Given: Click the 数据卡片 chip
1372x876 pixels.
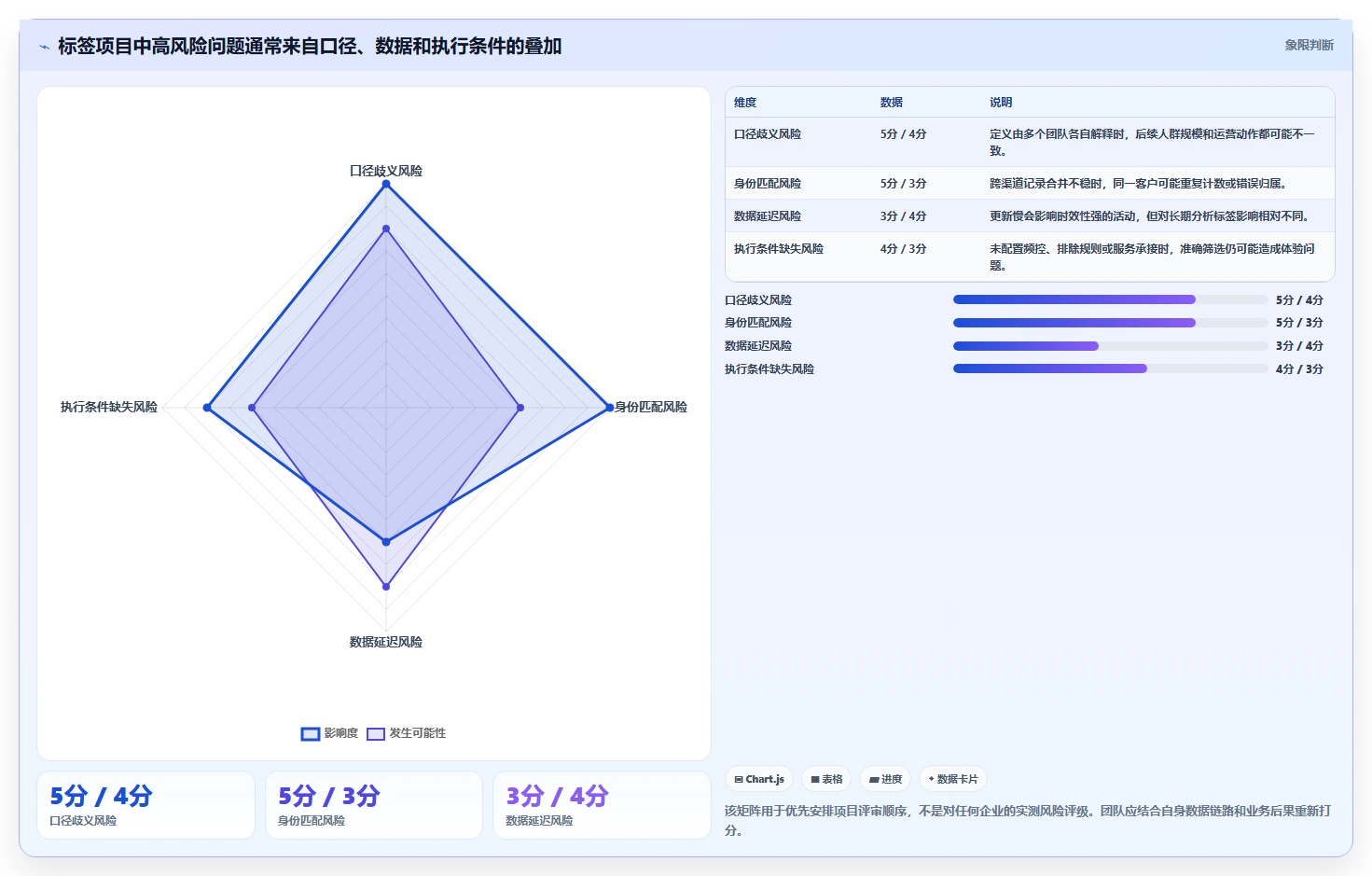Looking at the screenshot, I should 953,779.
